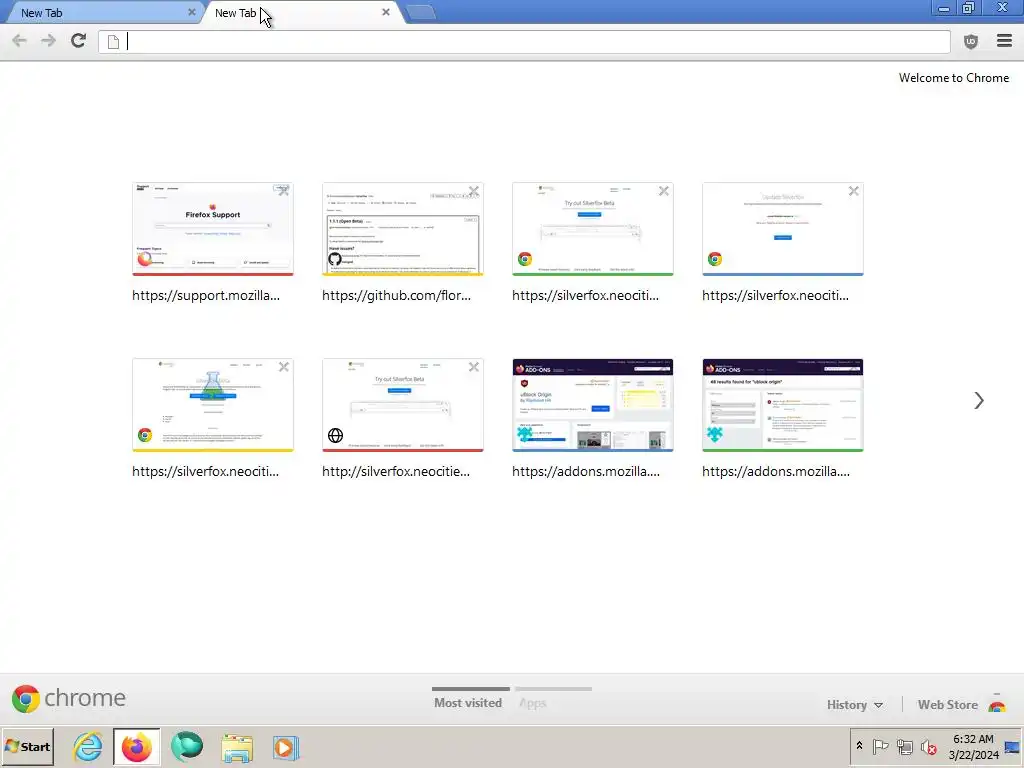The width and height of the screenshot is (1024, 768).
Task: Remove the Firefox Support thumbnail
Action: click(x=283, y=191)
